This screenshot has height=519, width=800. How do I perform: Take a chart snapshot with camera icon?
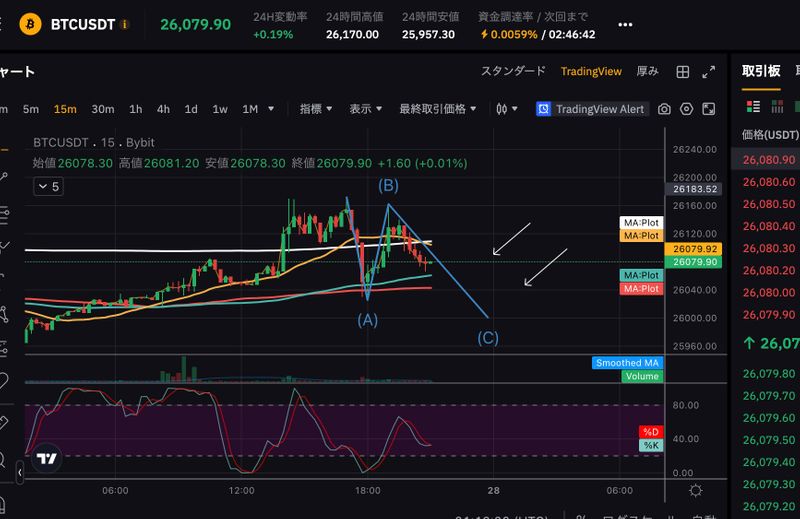(665, 109)
